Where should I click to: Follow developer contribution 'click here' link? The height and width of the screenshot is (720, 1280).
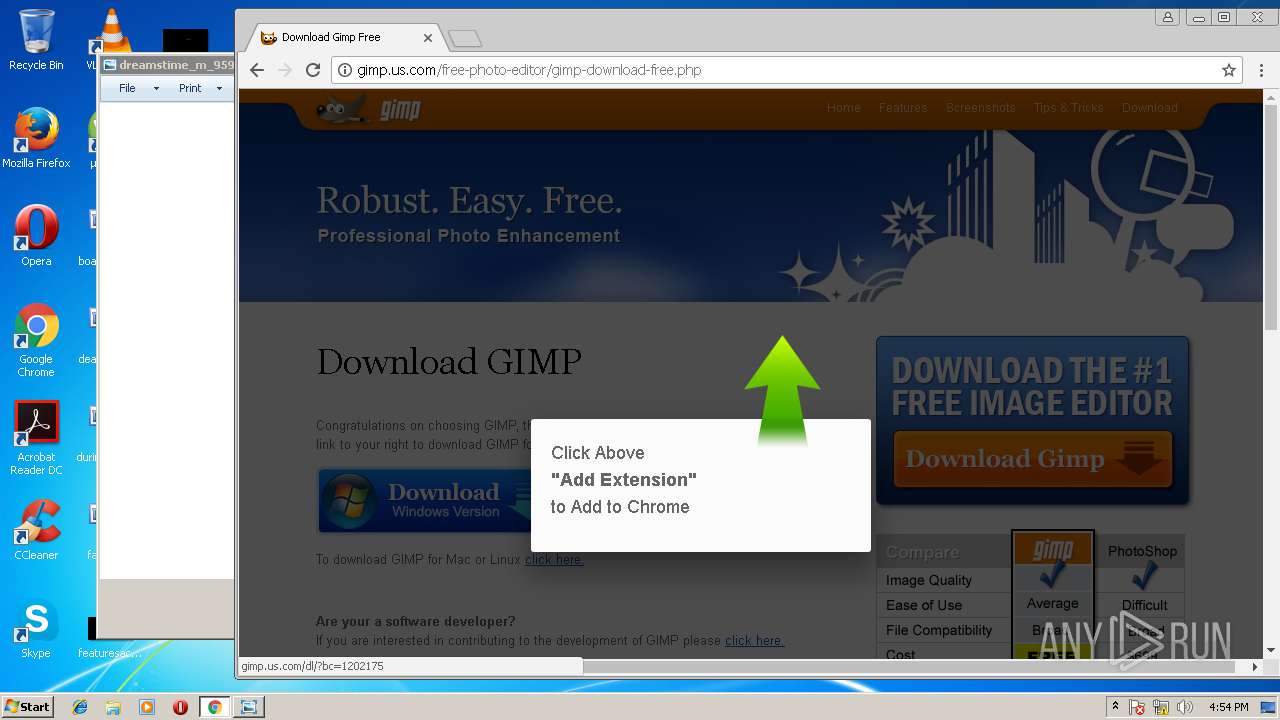pos(754,641)
